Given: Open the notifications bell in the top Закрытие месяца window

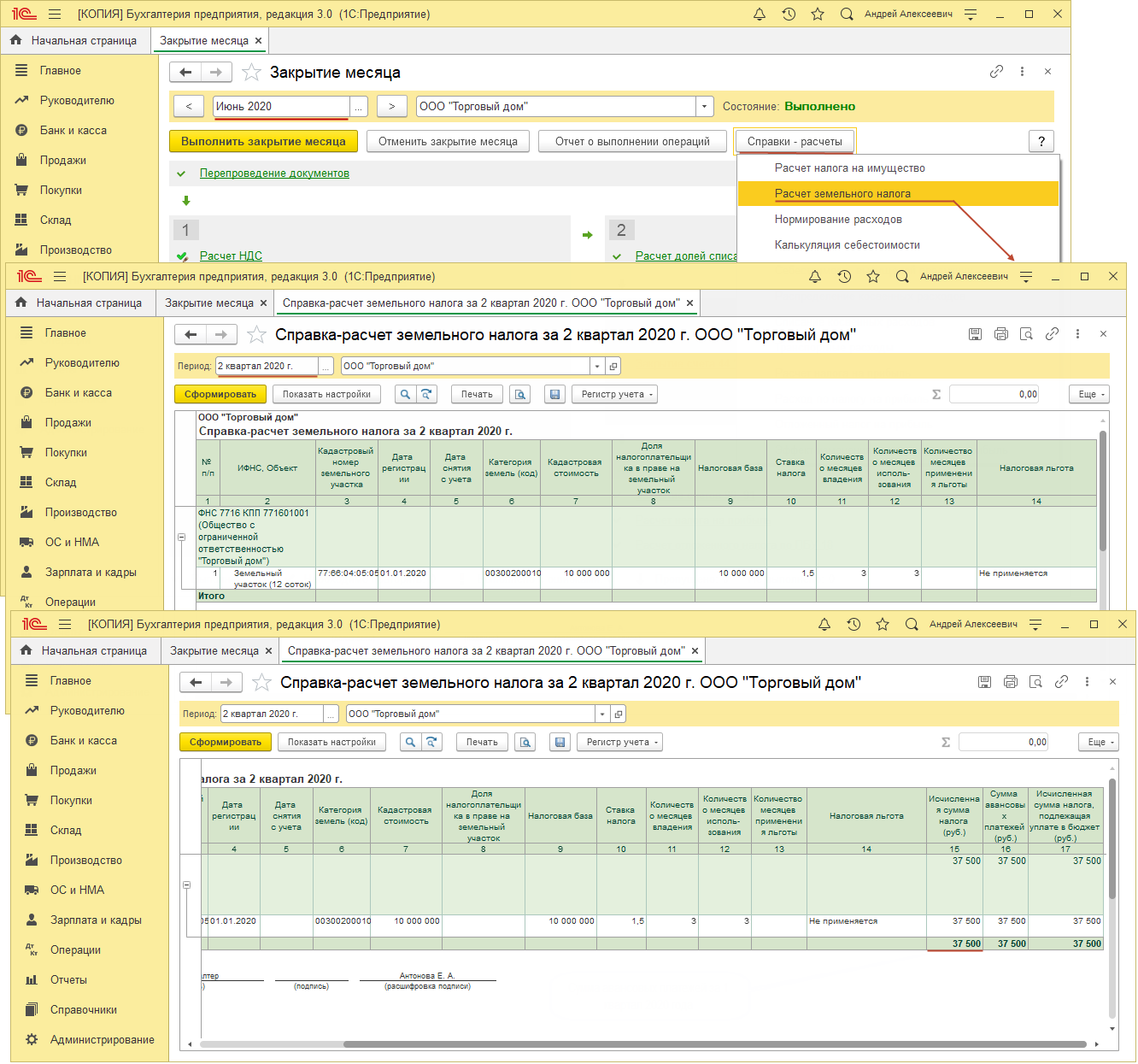Looking at the screenshot, I should [x=760, y=15].
